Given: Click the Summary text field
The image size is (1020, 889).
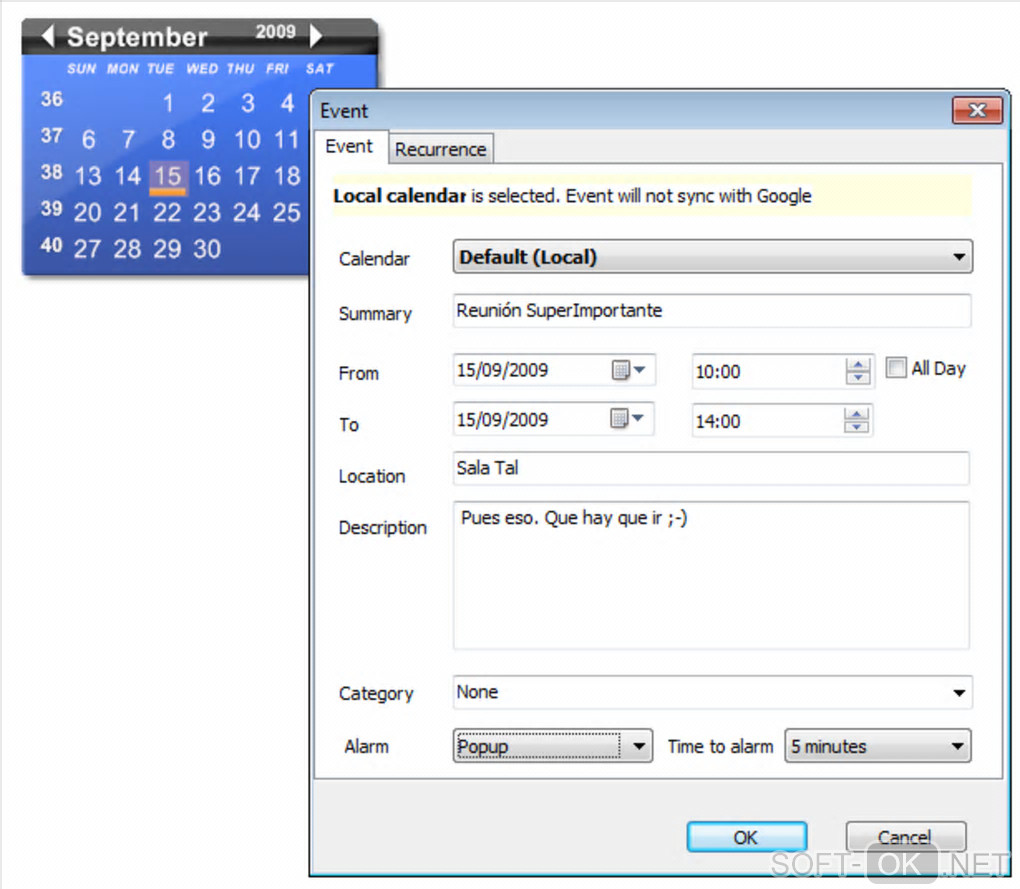Looking at the screenshot, I should click(x=711, y=311).
